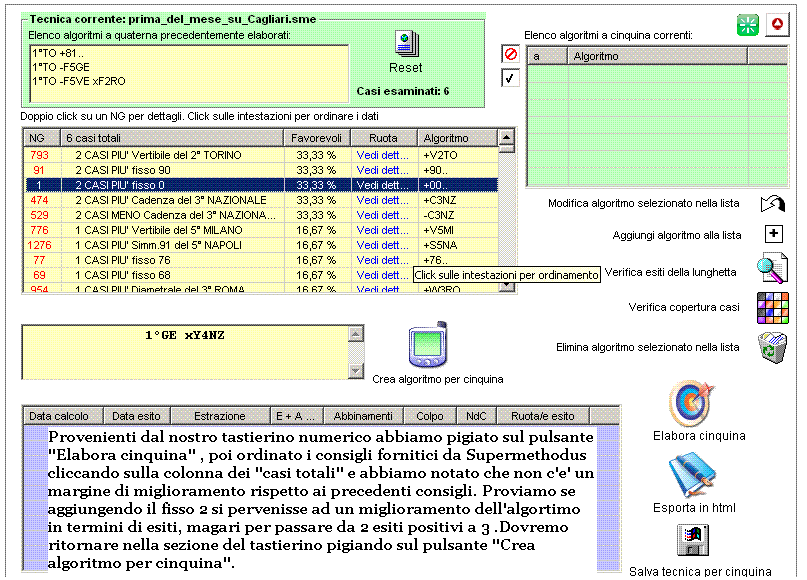Sort results by the NG column header
Viewport: 807px width, 580px height.
tap(42, 138)
